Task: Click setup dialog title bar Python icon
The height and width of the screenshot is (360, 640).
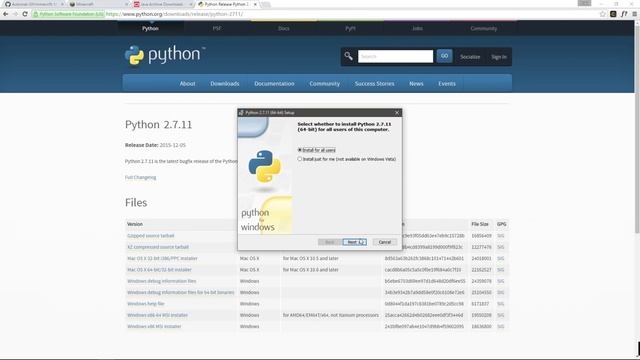Action: [x=241, y=113]
